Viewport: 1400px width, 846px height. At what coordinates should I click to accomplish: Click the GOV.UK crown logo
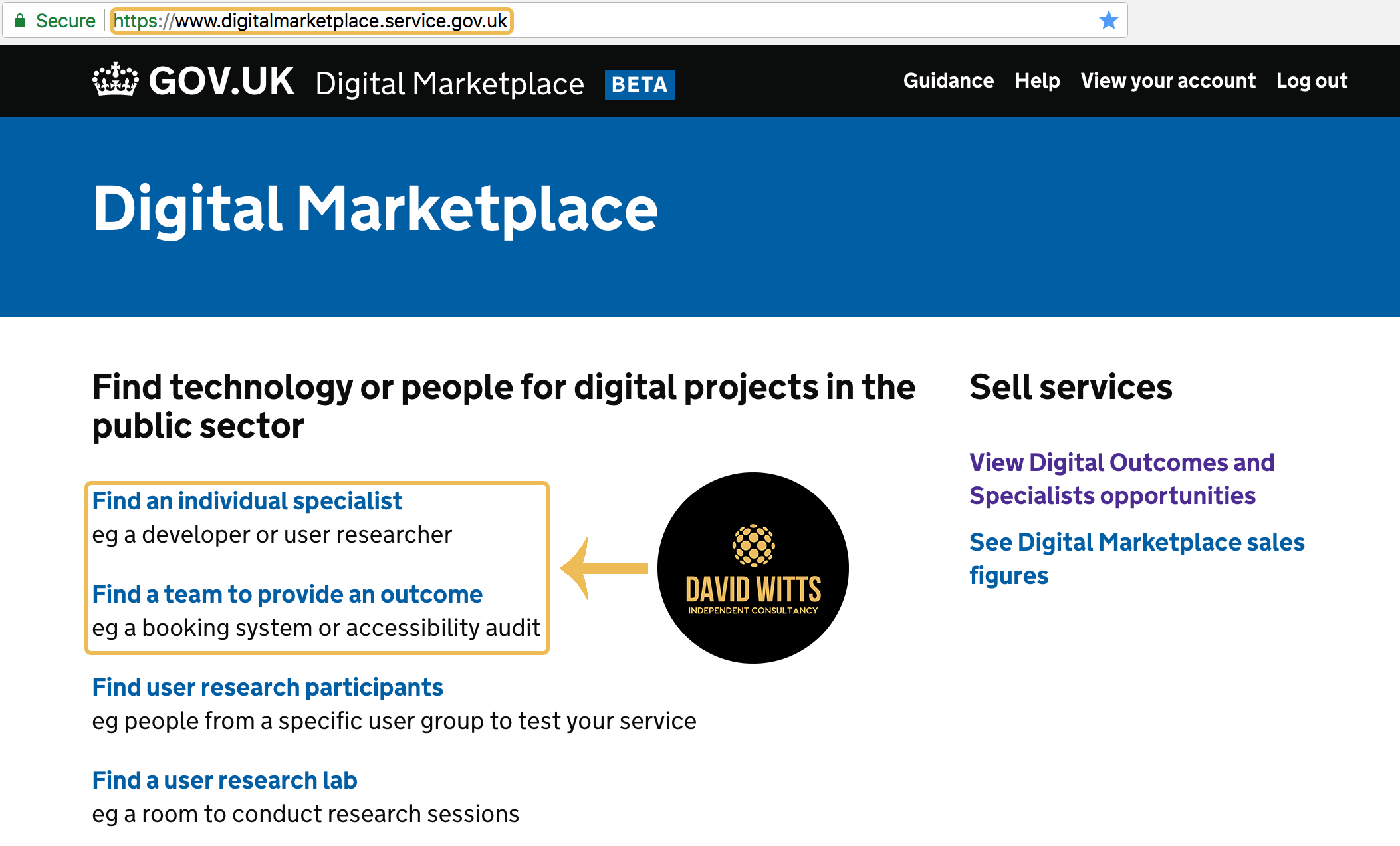pyautogui.click(x=116, y=80)
